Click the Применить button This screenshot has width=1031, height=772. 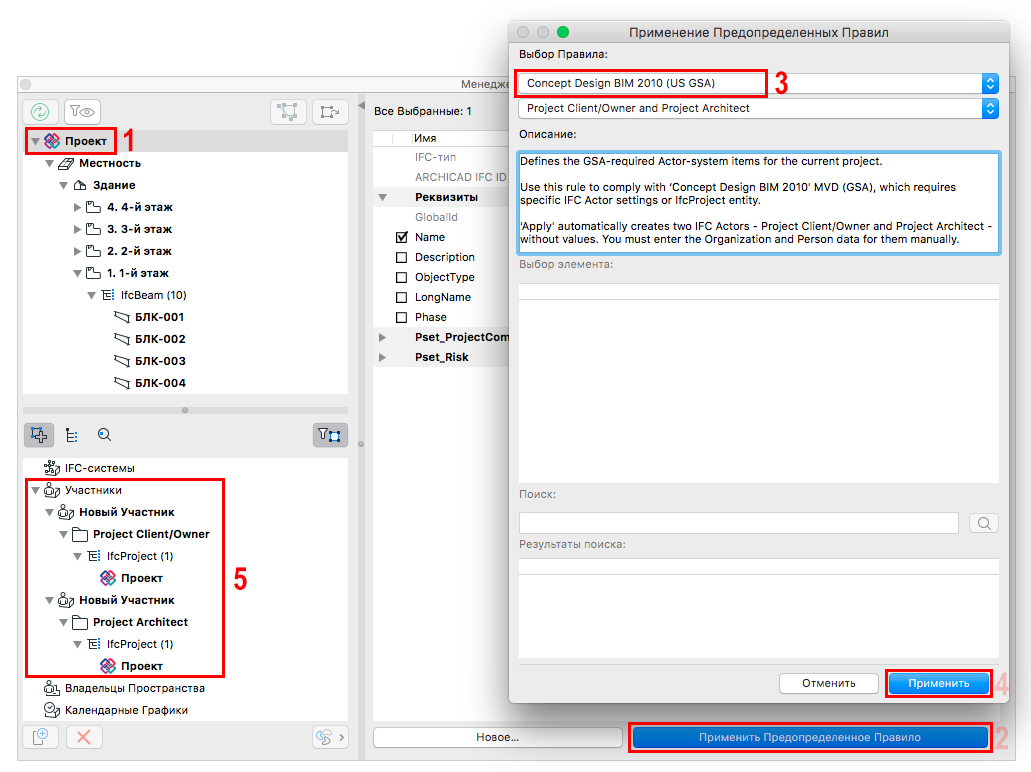click(x=938, y=683)
